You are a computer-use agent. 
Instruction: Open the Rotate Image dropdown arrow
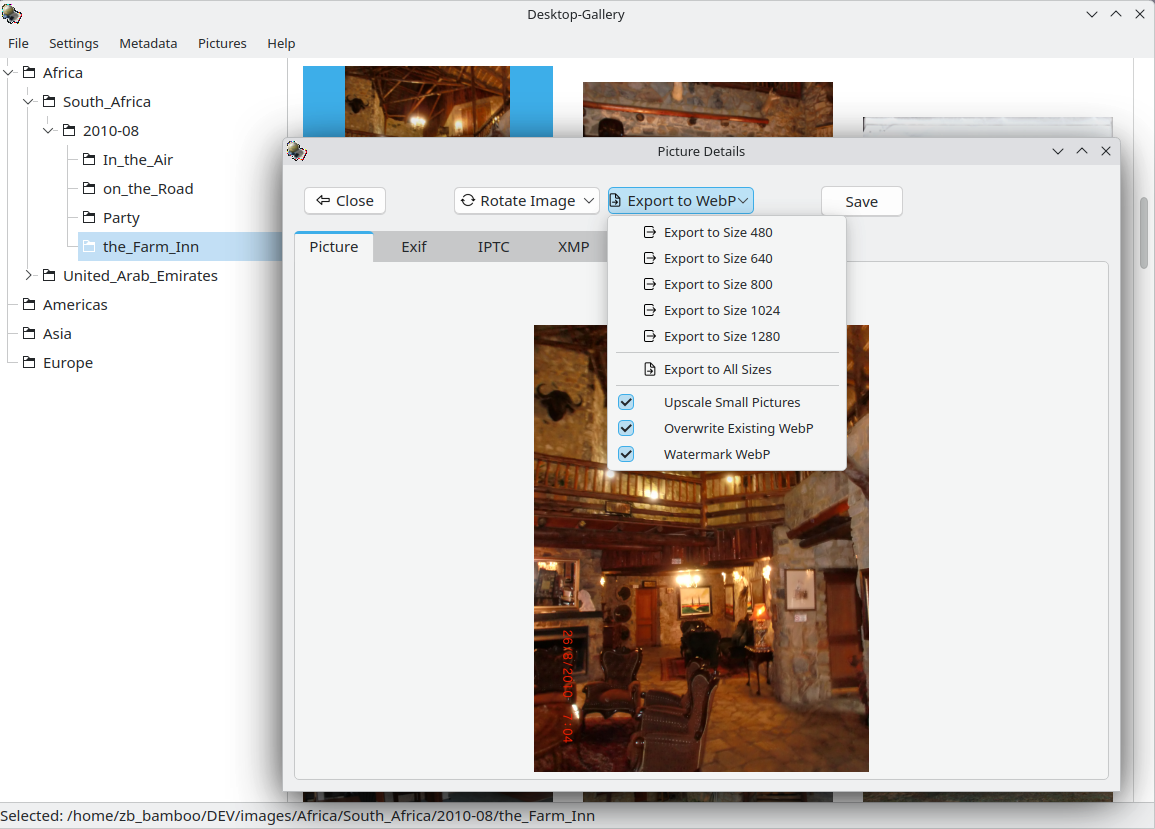(x=589, y=201)
